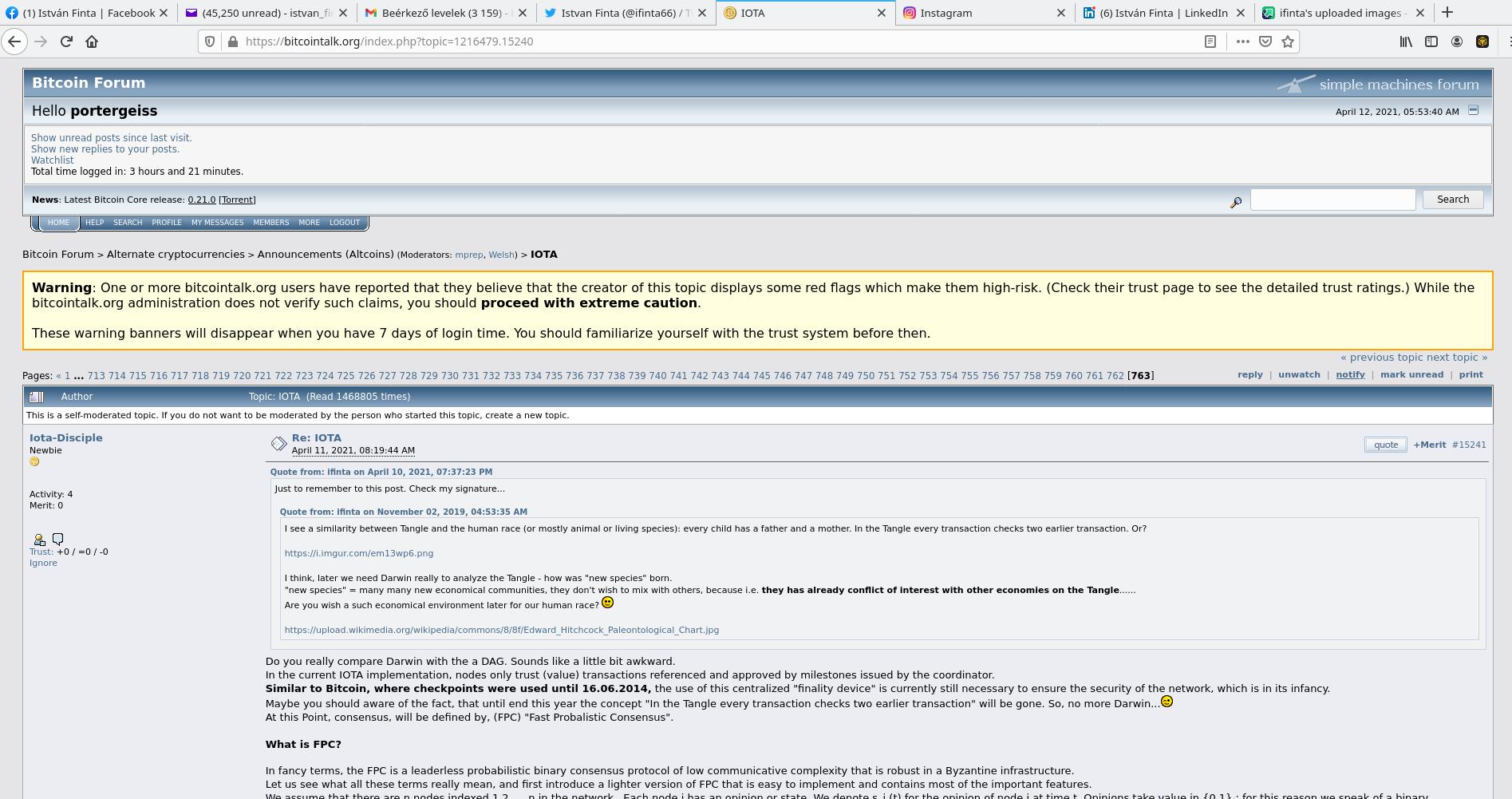Open Show new replies to your posts
Screen dimensions: 1512x799
pos(105,149)
